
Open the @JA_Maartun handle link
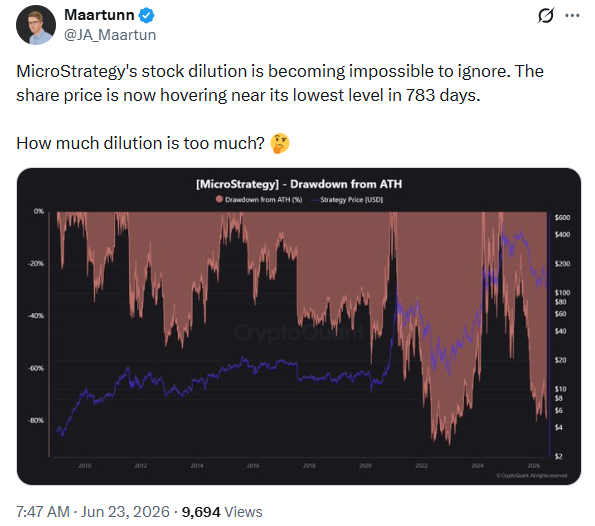click(x=110, y=35)
